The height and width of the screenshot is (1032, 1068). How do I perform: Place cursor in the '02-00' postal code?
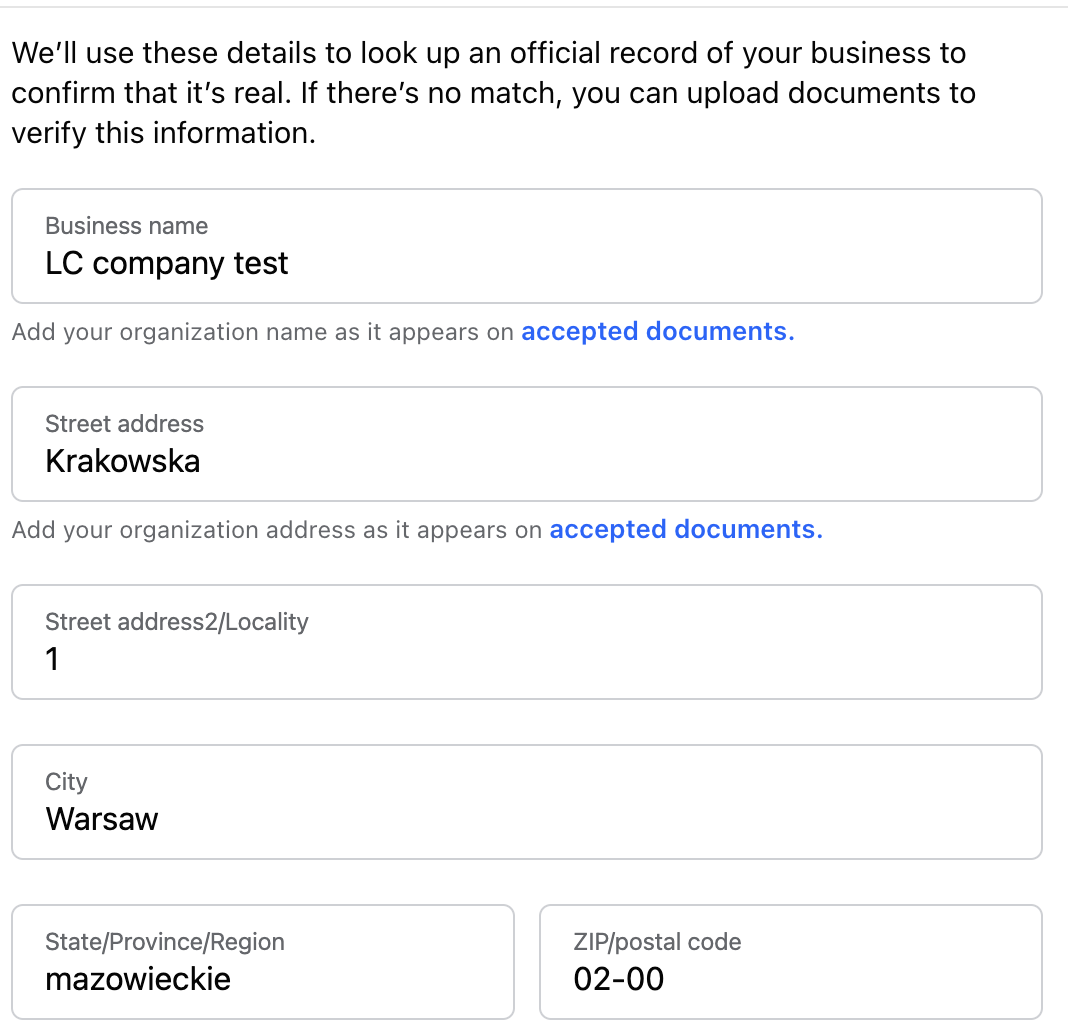click(618, 978)
